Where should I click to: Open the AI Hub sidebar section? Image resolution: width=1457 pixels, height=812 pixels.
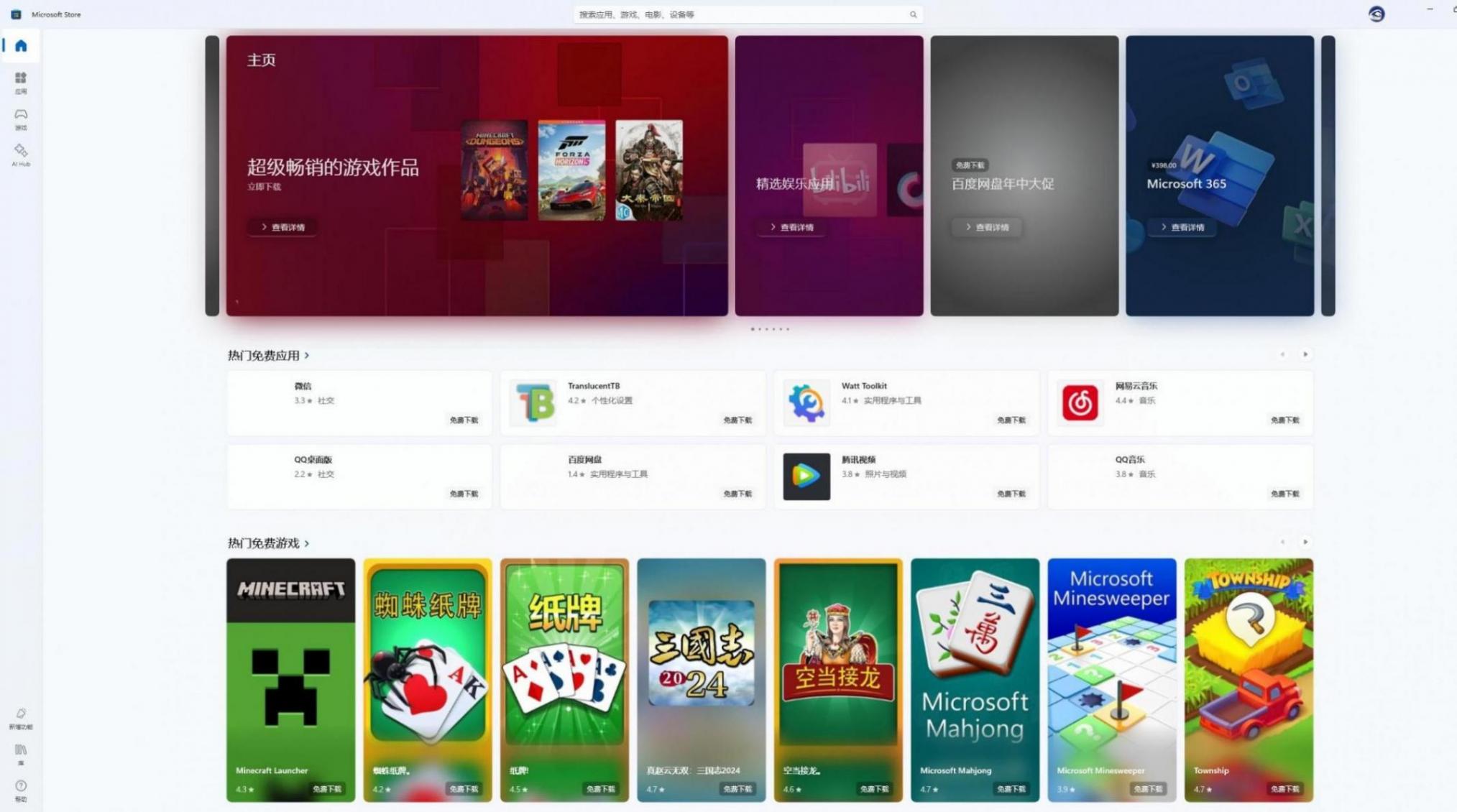pyautogui.click(x=21, y=154)
